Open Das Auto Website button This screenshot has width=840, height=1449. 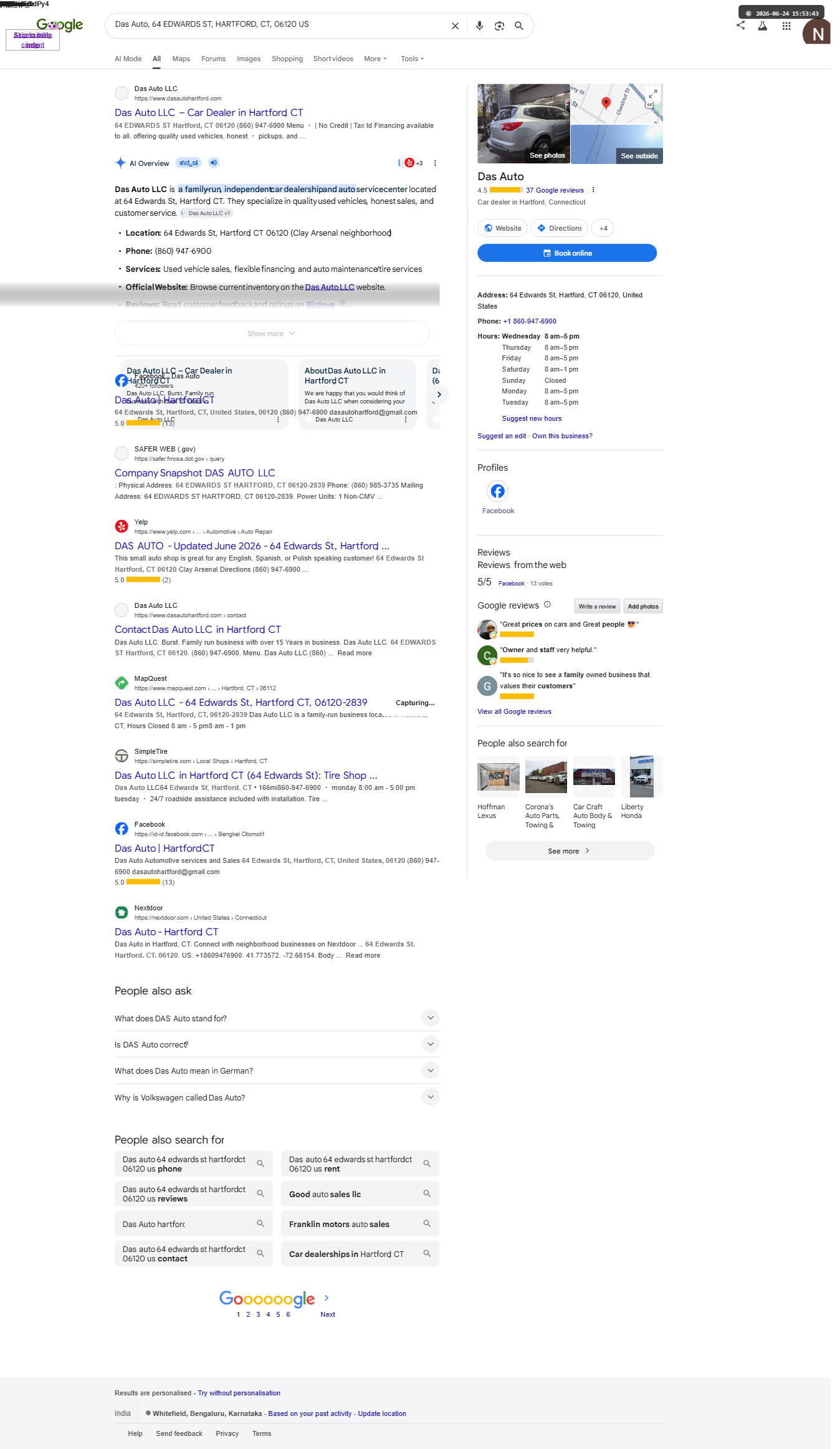coord(502,228)
